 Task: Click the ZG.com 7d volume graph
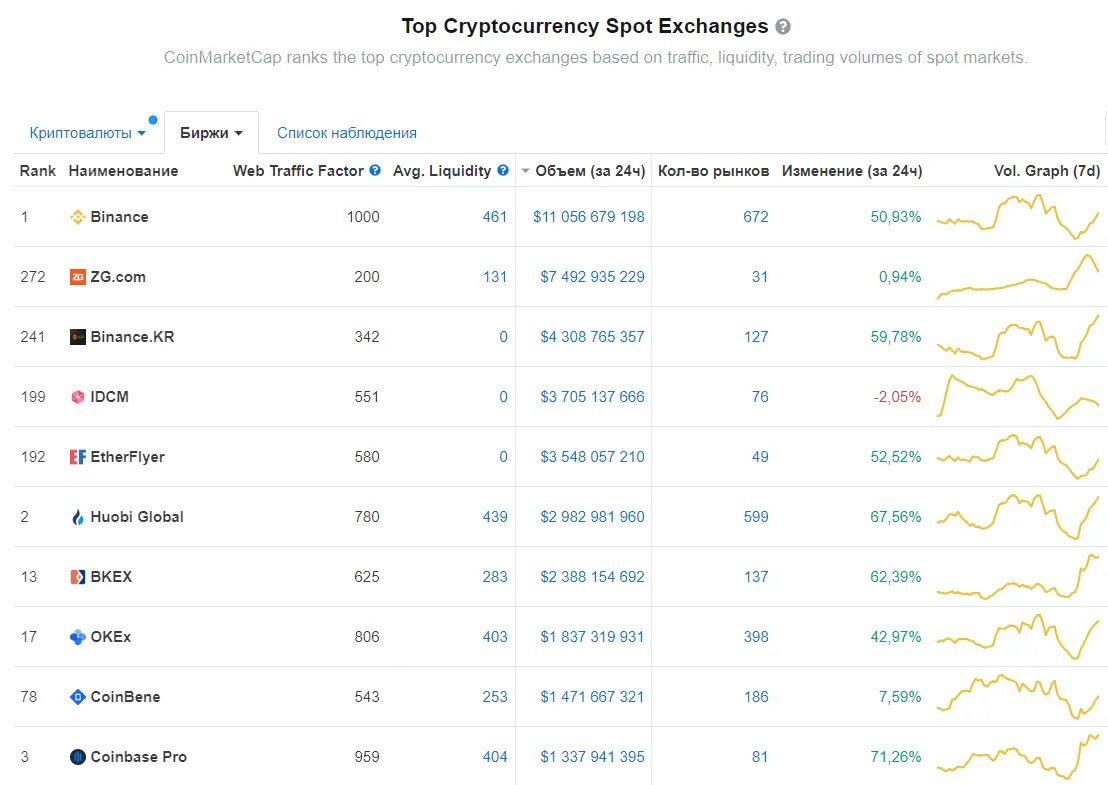pyautogui.click(x=1018, y=277)
